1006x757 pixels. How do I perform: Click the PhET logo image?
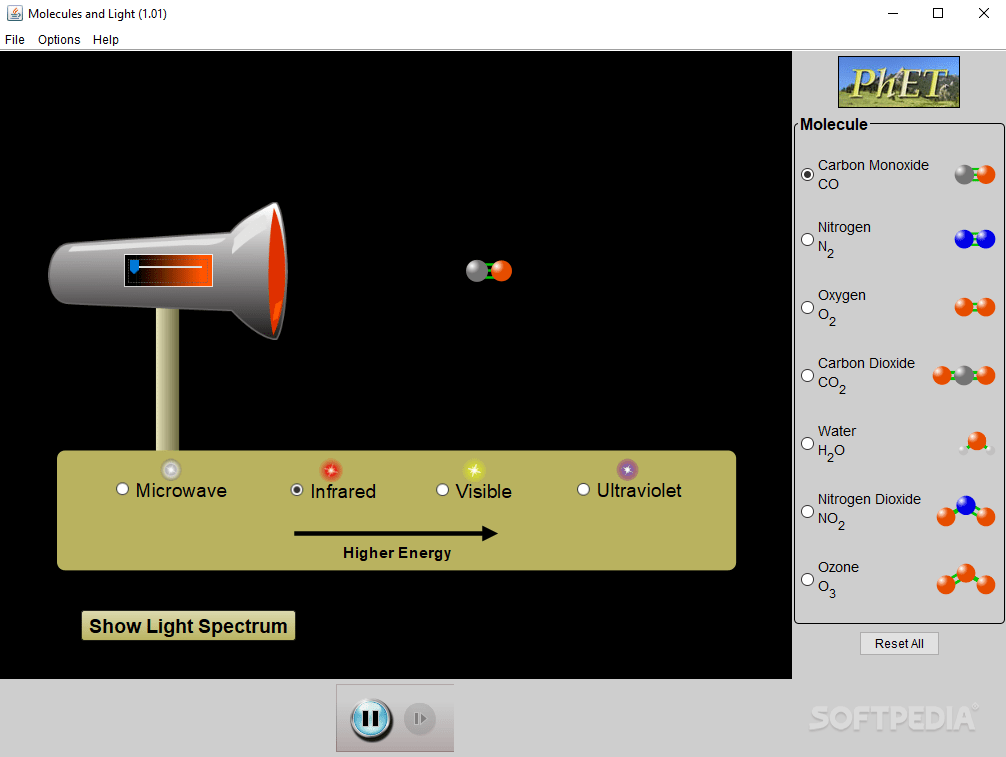[897, 81]
